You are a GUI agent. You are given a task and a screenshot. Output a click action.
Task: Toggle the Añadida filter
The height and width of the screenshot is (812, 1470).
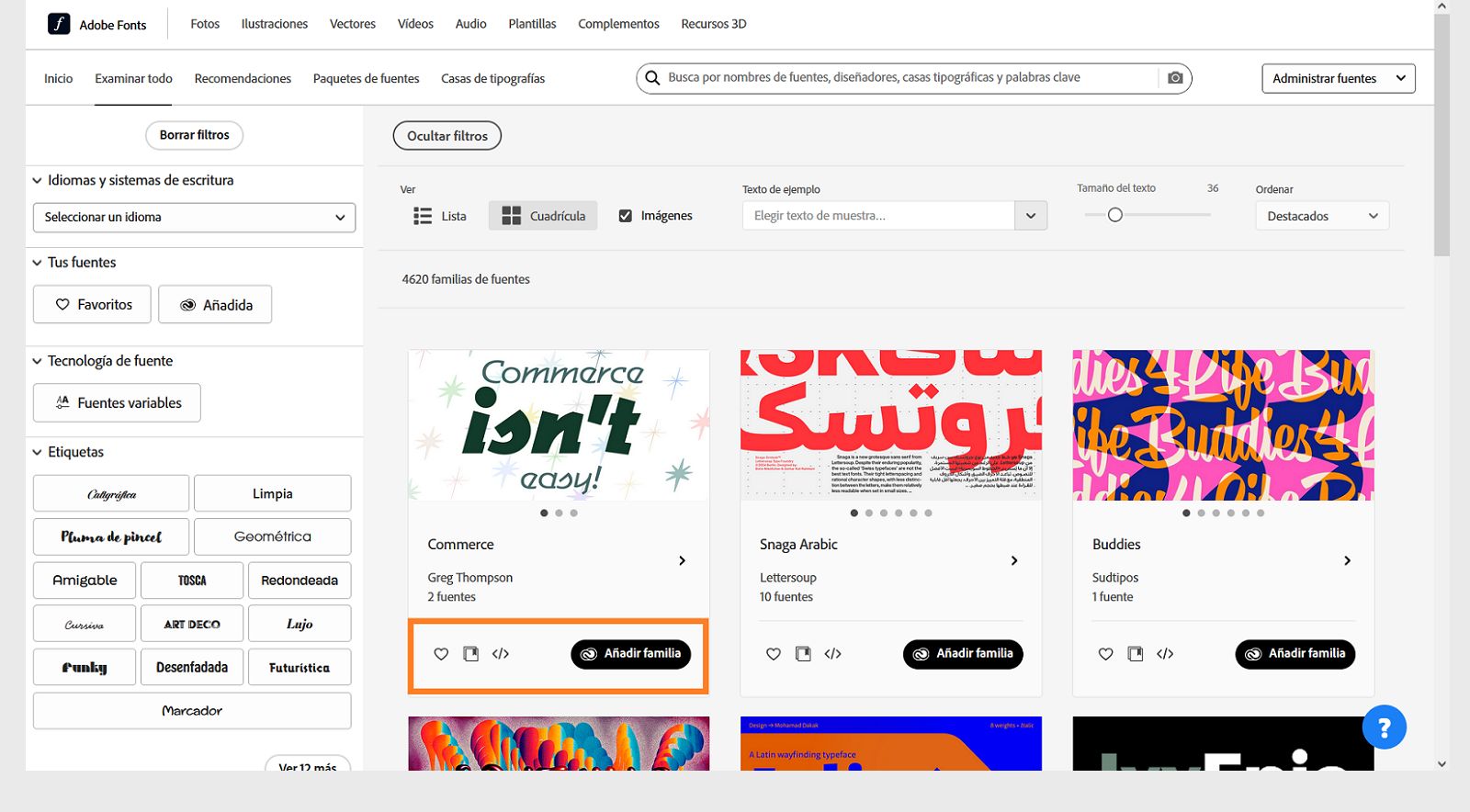pyautogui.click(x=215, y=304)
